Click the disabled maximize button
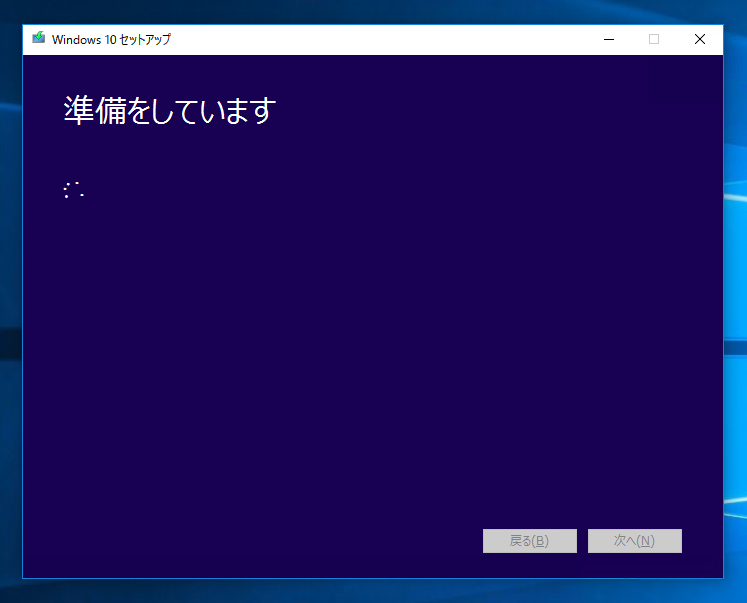747x603 pixels. pos(654,39)
